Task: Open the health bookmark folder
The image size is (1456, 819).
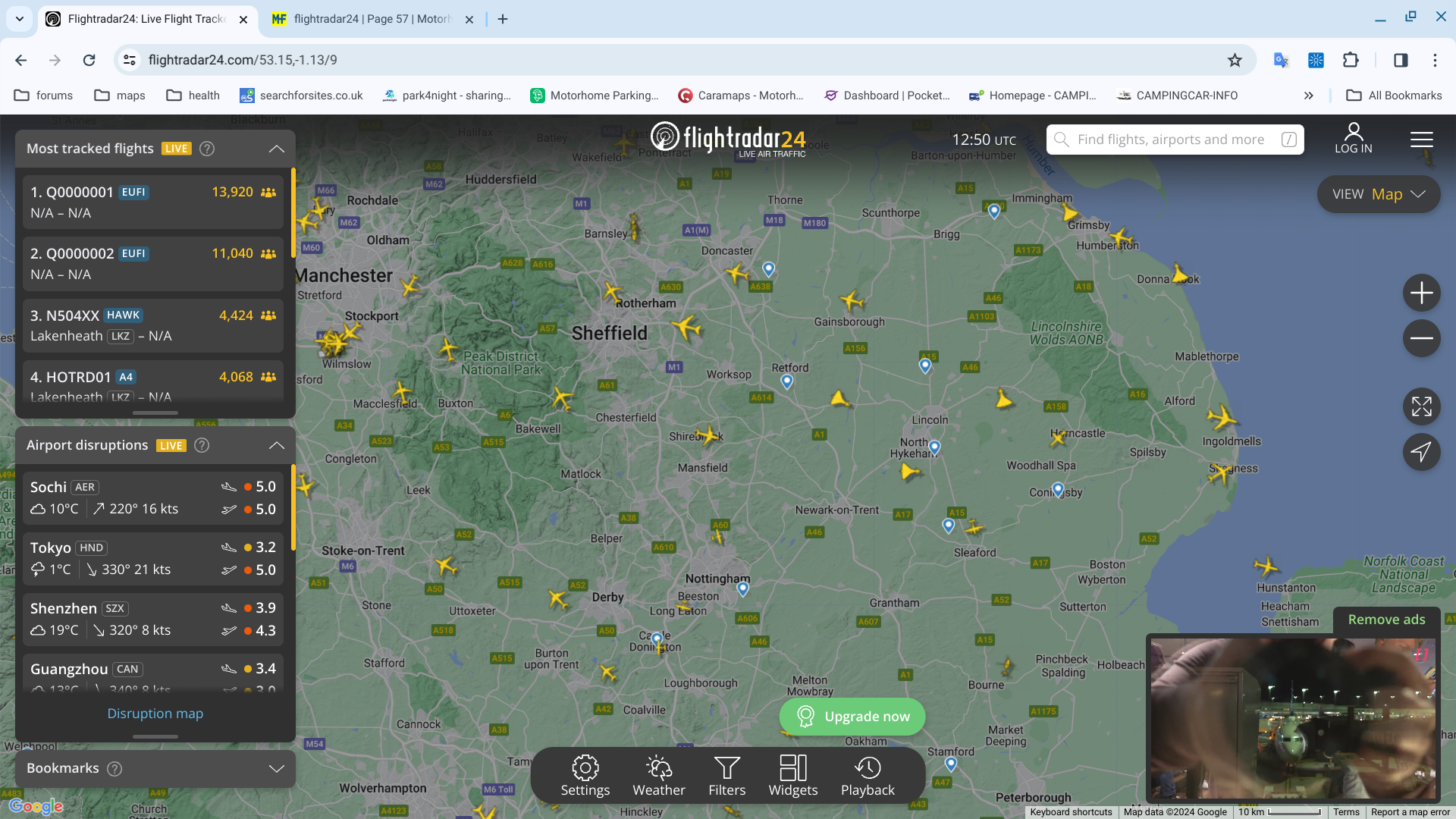Action: [193, 96]
